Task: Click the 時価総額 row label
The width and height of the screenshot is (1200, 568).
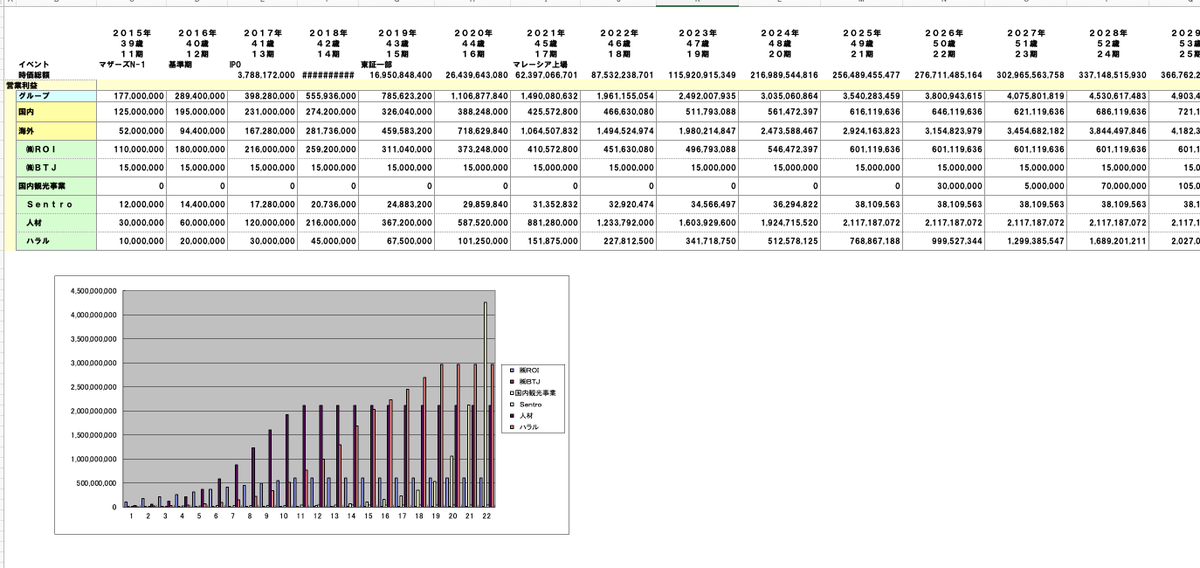Action: pyautogui.click(x=34, y=75)
